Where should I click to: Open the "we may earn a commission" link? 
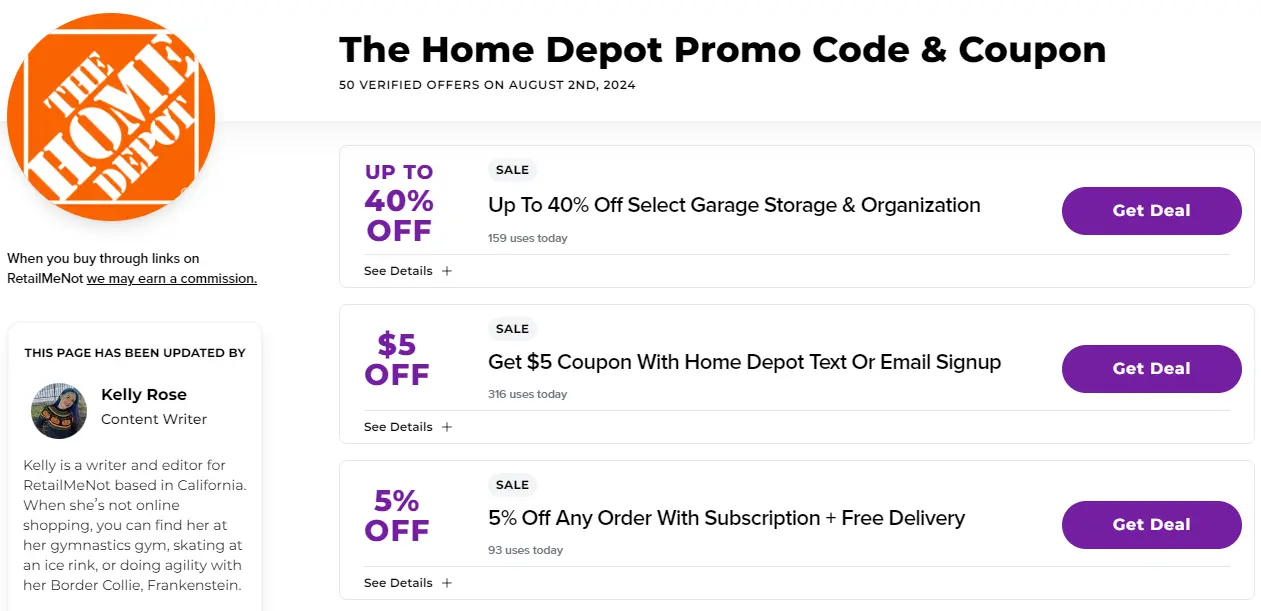point(171,279)
